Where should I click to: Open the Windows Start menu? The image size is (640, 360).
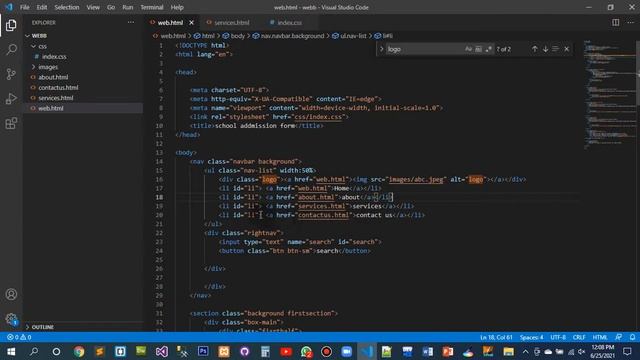[11, 351]
